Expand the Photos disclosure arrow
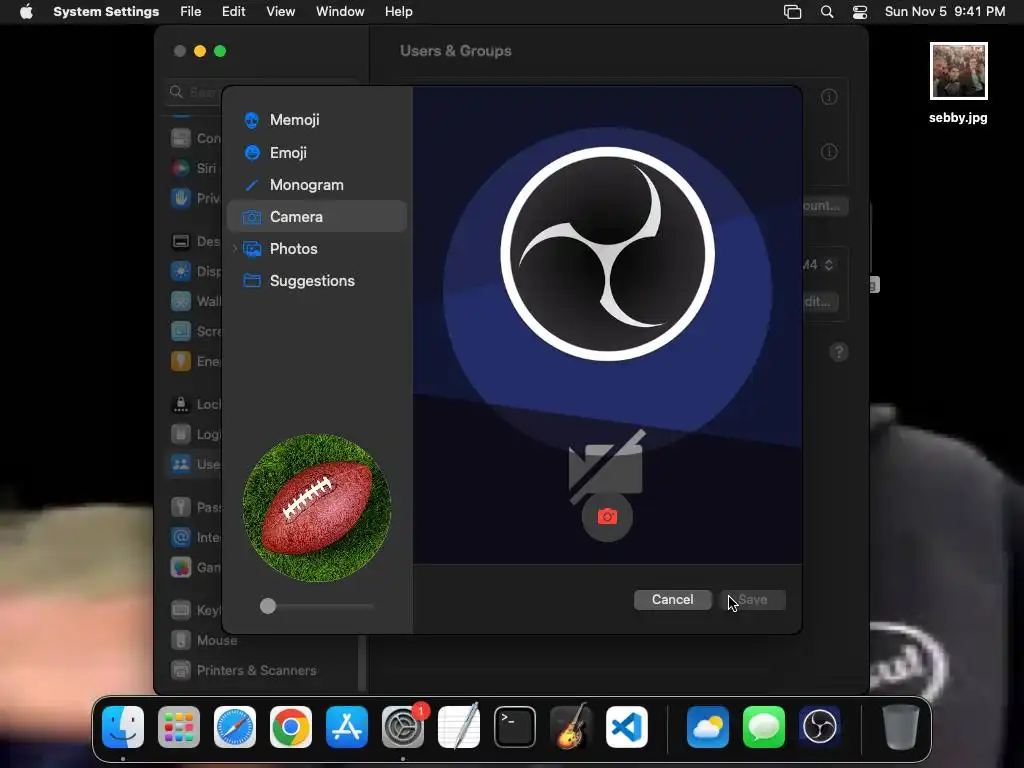 [235, 248]
